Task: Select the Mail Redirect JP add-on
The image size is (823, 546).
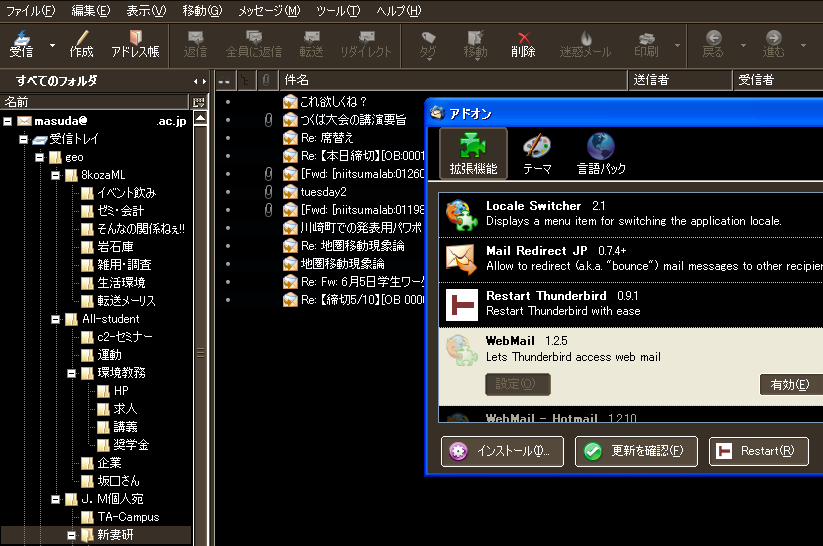Action: tap(631, 259)
